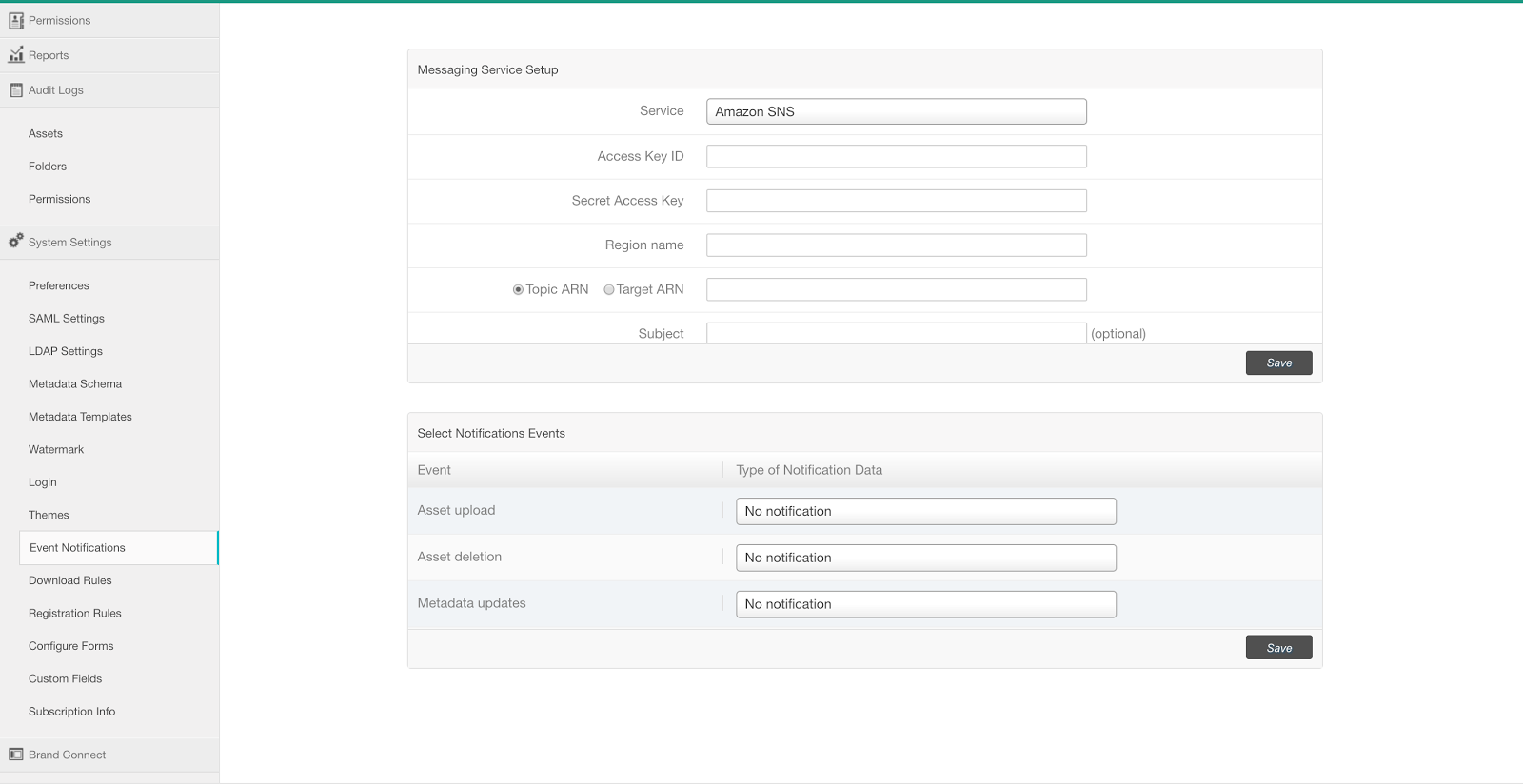
Task: Open Login settings
Action: click(x=43, y=482)
